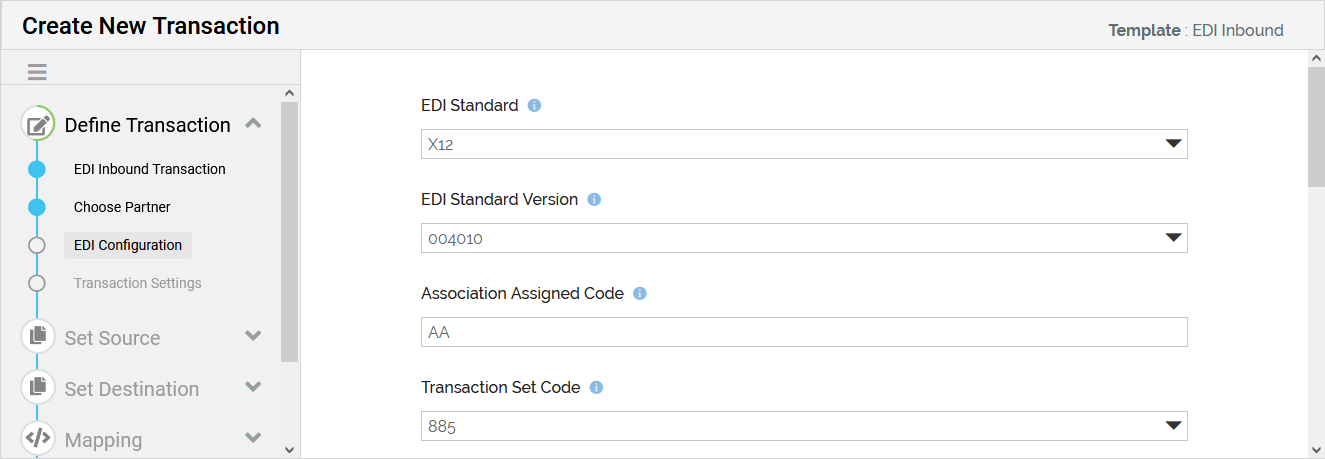This screenshot has height=459, width=1325.
Task: Click the Association Assigned Code input field
Action: (803, 332)
